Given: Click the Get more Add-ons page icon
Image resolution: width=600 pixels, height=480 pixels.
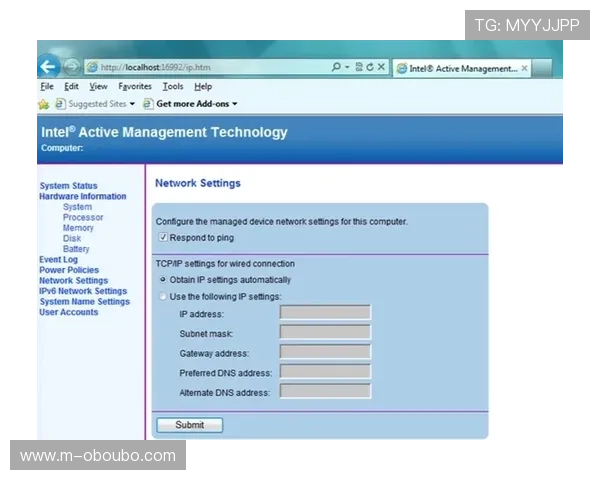Looking at the screenshot, I should point(148,104).
